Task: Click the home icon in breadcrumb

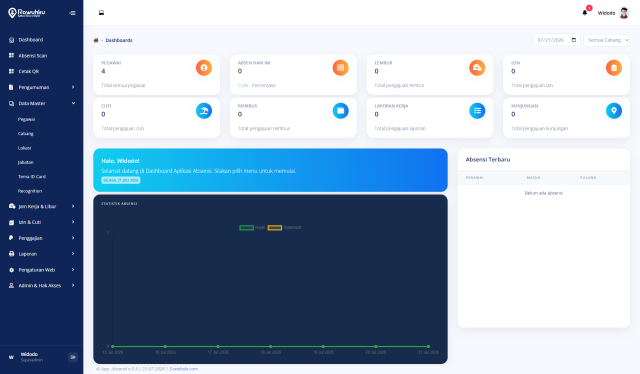Action: point(96,40)
